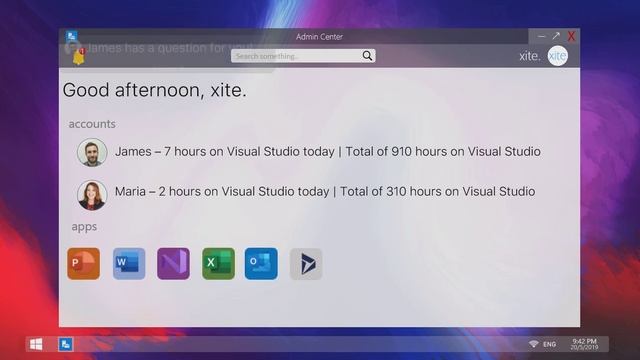This screenshot has height=360, width=640.
Task: Open the round xite profile avatar
Action: [558, 56]
